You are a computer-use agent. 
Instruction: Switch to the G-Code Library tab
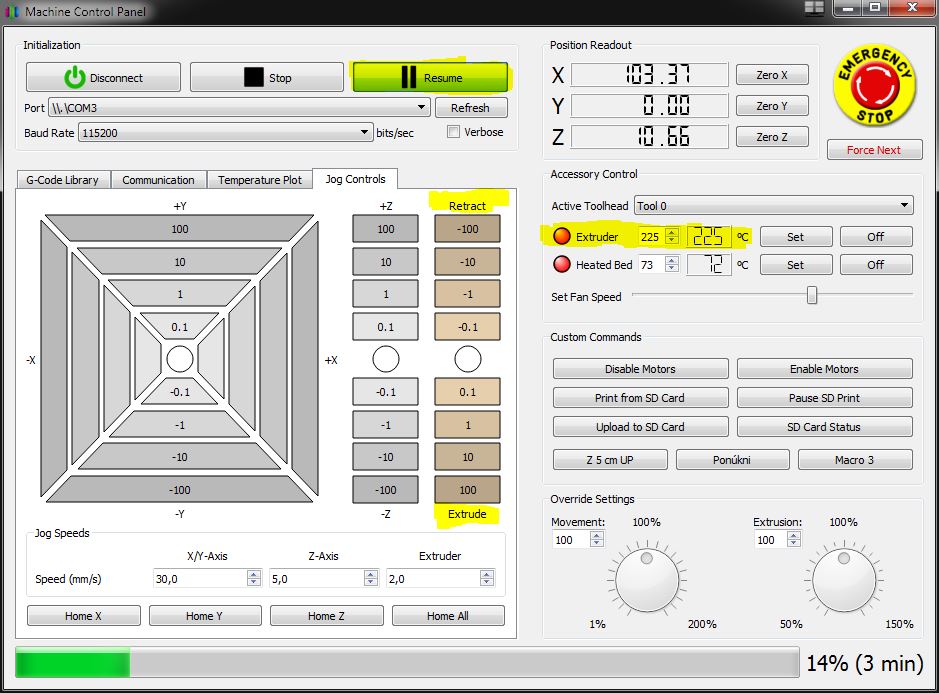coord(62,180)
